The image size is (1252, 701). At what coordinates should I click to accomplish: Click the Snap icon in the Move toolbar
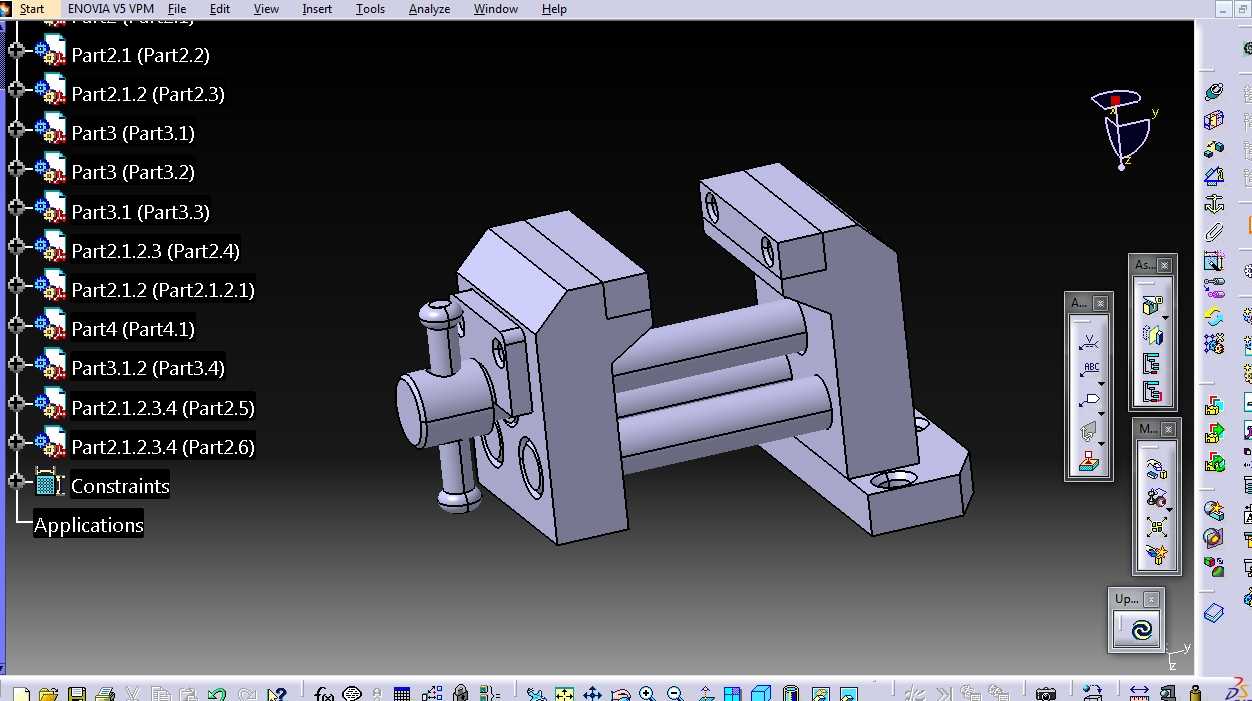click(1157, 497)
